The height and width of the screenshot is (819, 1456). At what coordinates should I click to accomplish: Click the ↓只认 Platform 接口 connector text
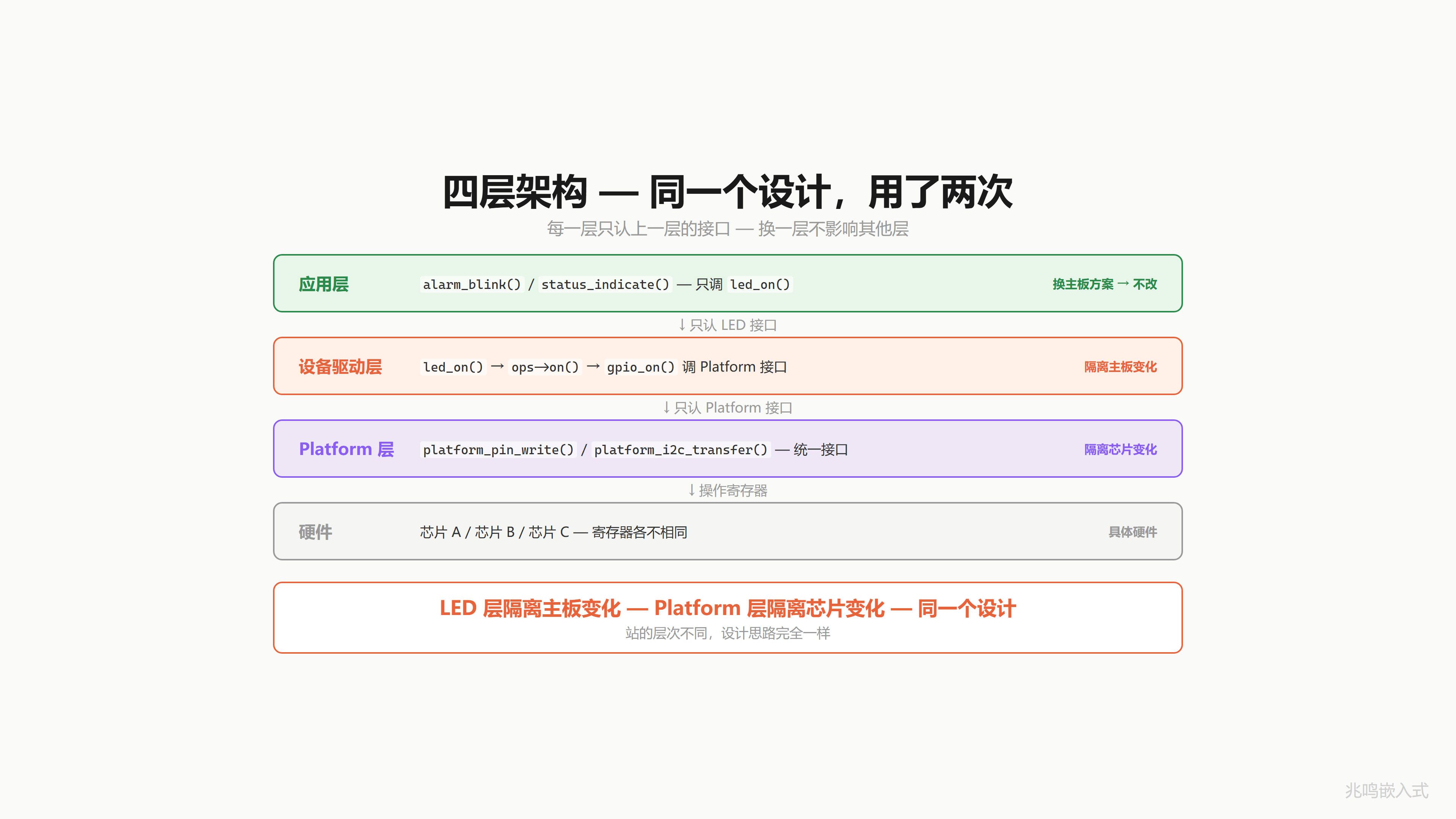tap(728, 408)
